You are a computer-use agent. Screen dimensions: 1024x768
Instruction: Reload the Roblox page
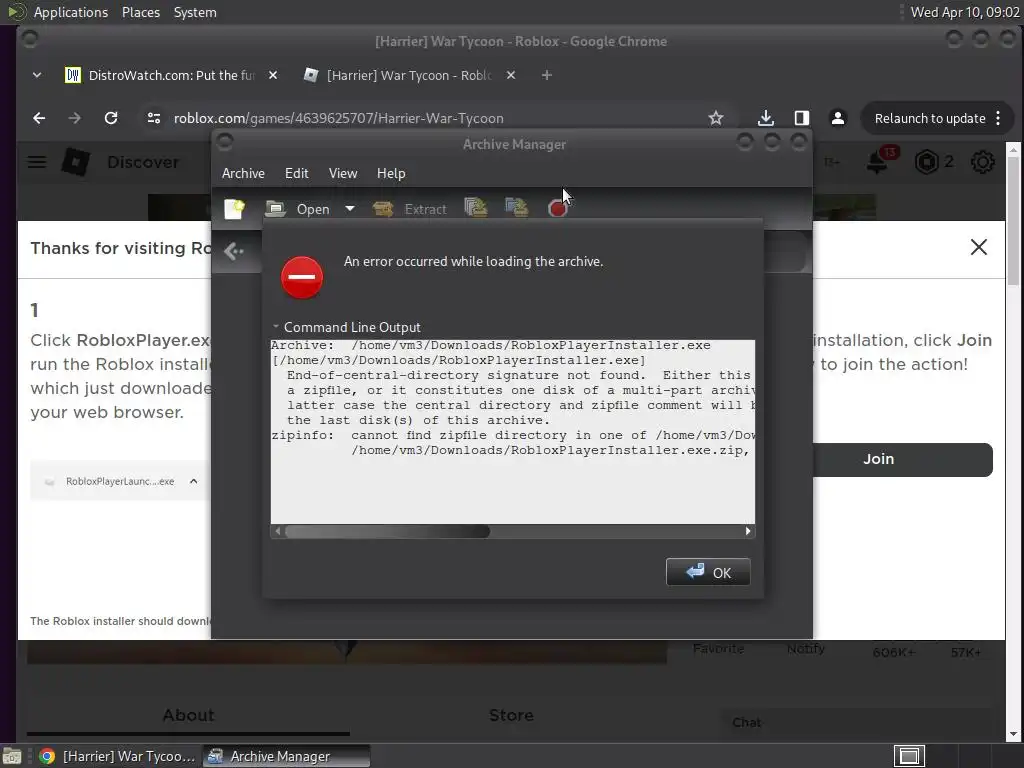[111, 118]
